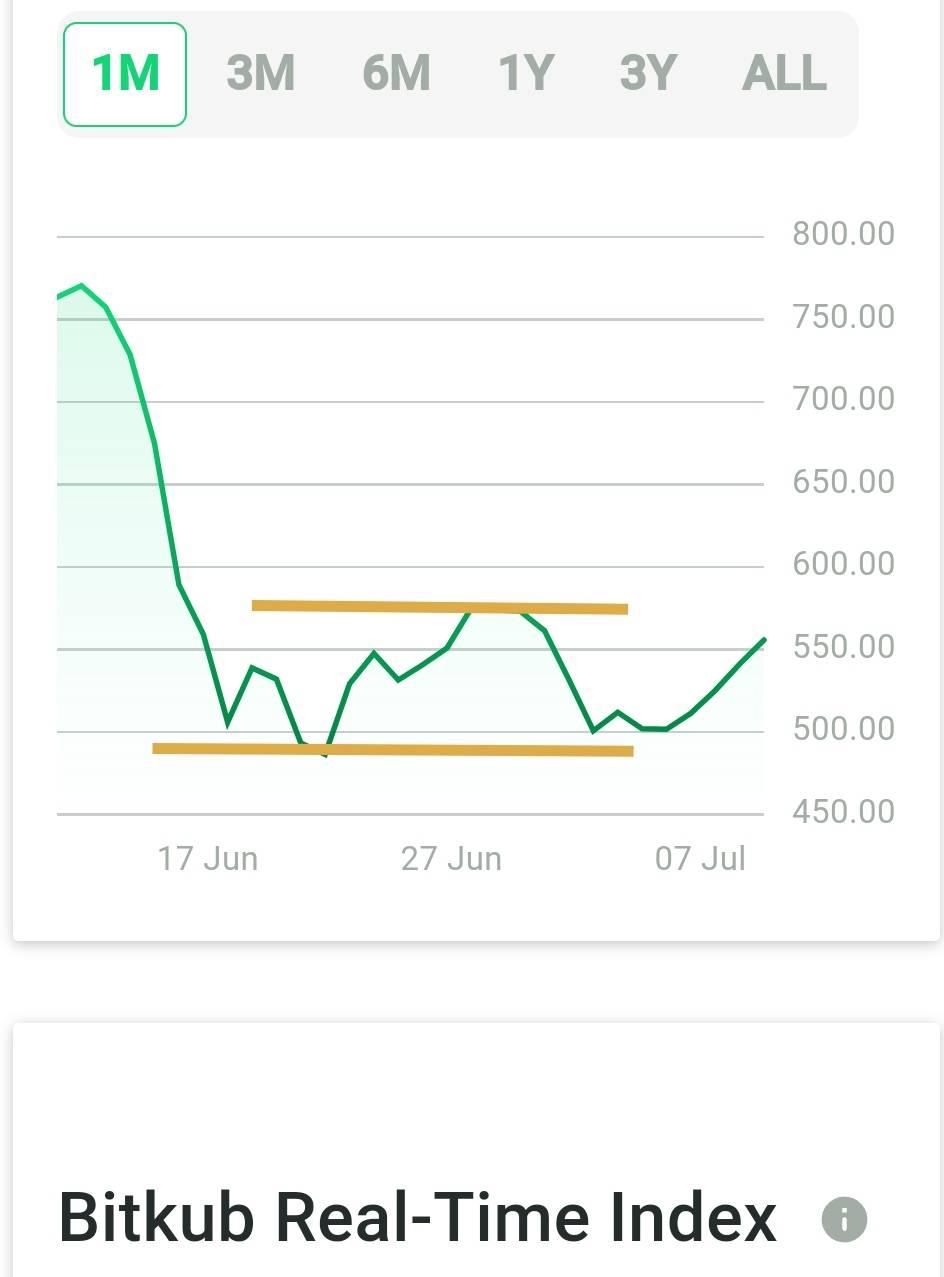Click the chart line's rightmost end point
Screen dimensions: 944x1277
764,639
